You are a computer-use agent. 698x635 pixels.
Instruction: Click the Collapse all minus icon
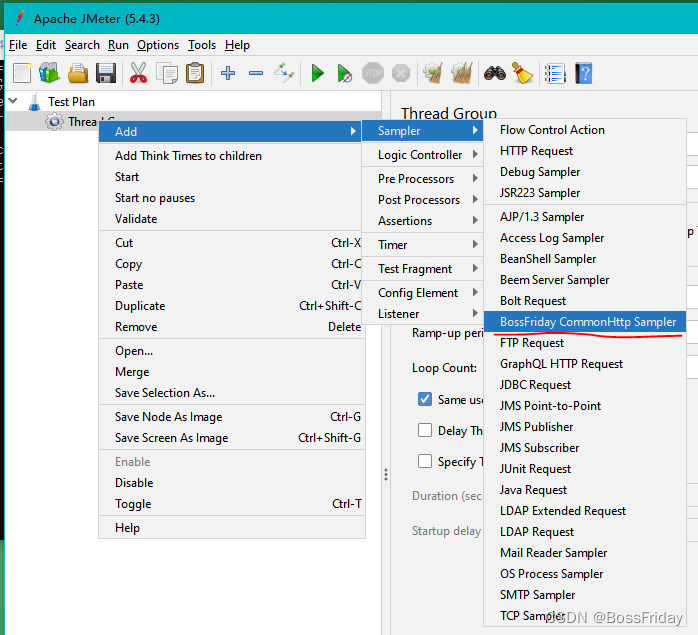point(256,73)
